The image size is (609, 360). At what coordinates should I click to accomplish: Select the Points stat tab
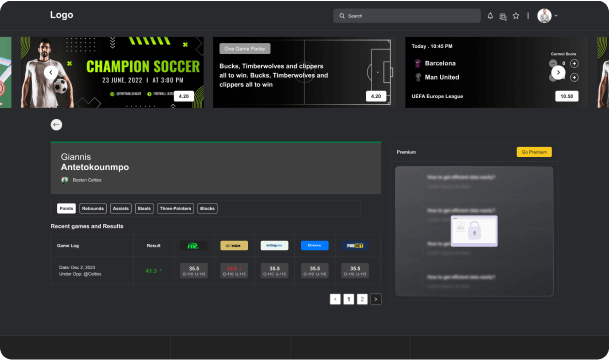coord(66,209)
